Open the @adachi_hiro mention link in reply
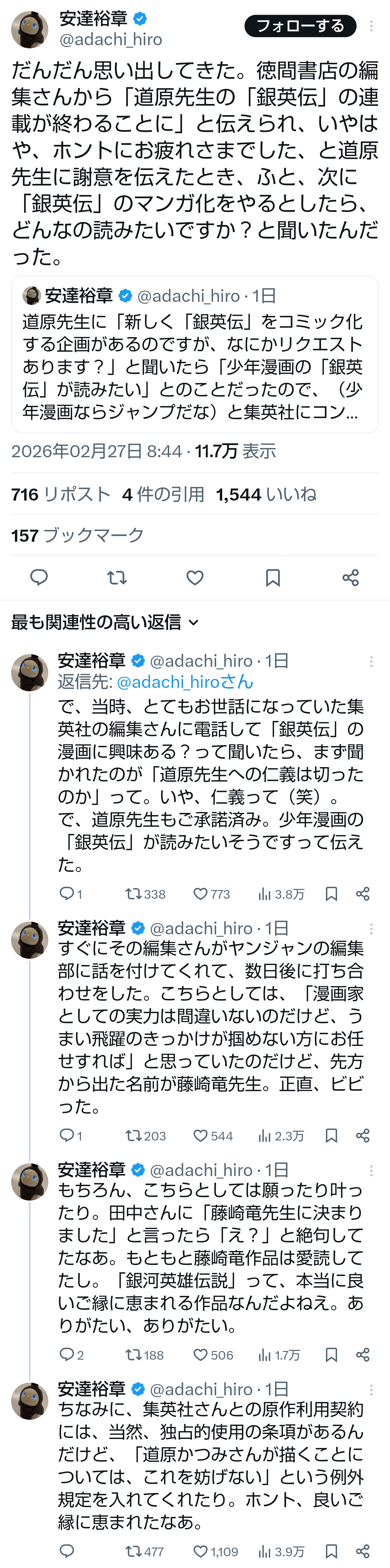 (x=184, y=682)
